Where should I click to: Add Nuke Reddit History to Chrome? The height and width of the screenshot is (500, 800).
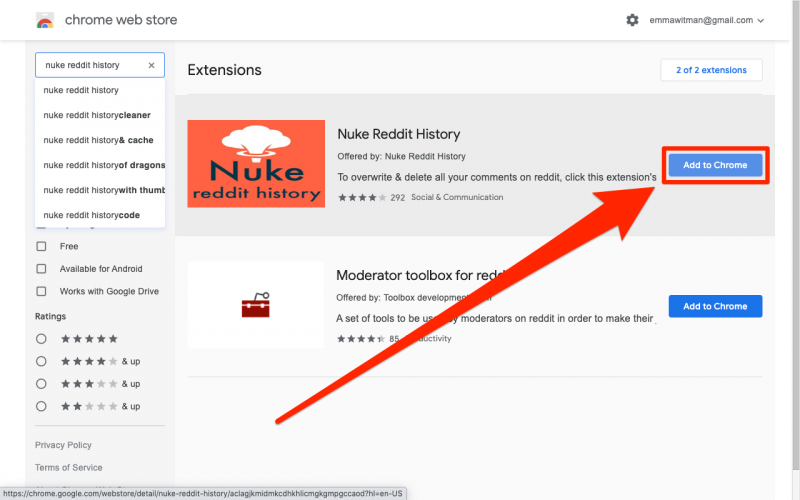click(x=715, y=165)
